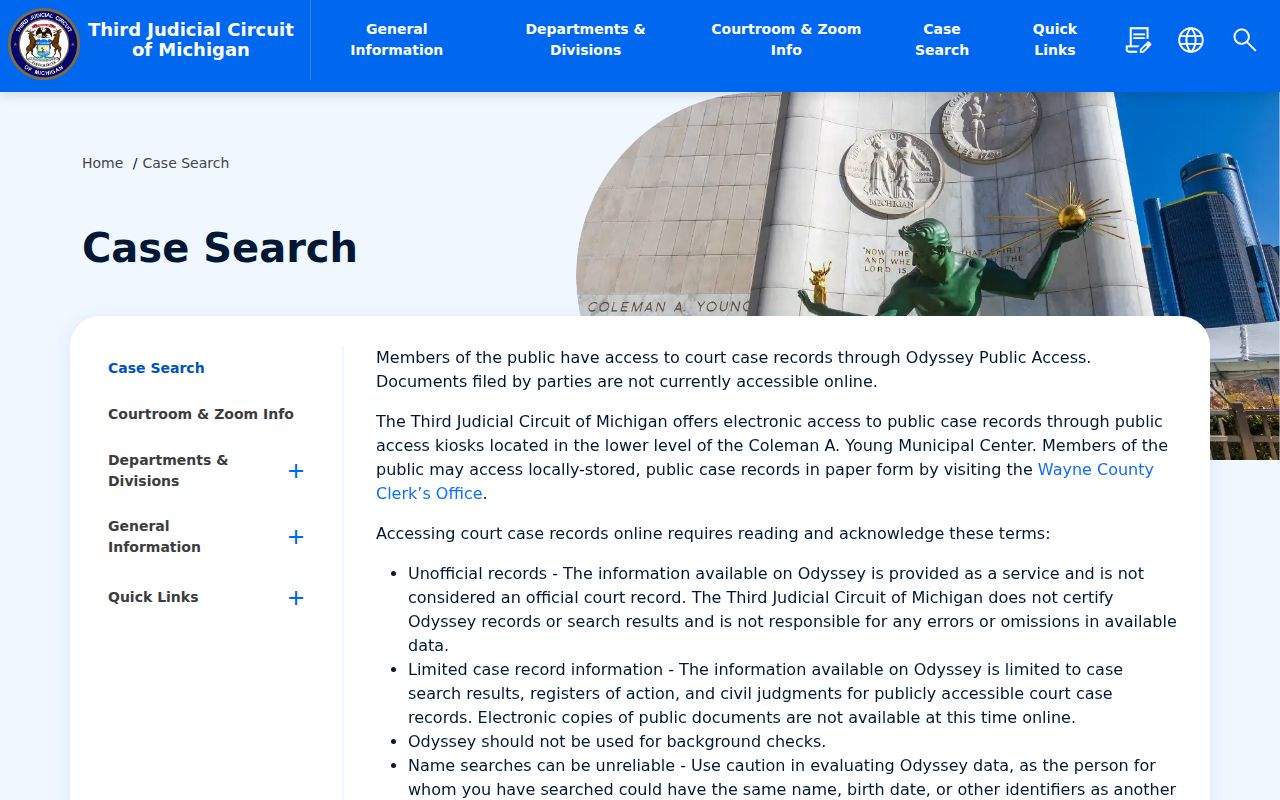Open the Quick Links top menu
Image resolution: width=1280 pixels, height=800 pixels.
point(1055,40)
